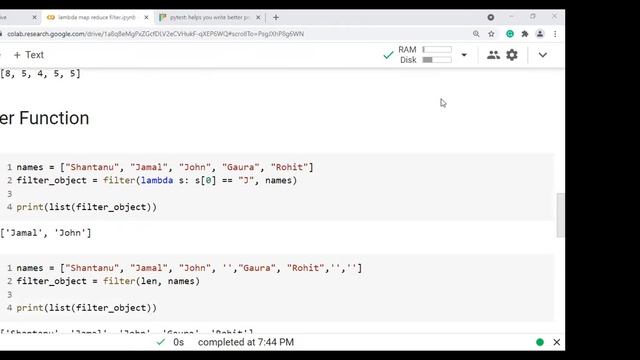This screenshot has height=360, width=640.
Task: Open the Extensions puzzle icon
Action: [x=525, y=34]
